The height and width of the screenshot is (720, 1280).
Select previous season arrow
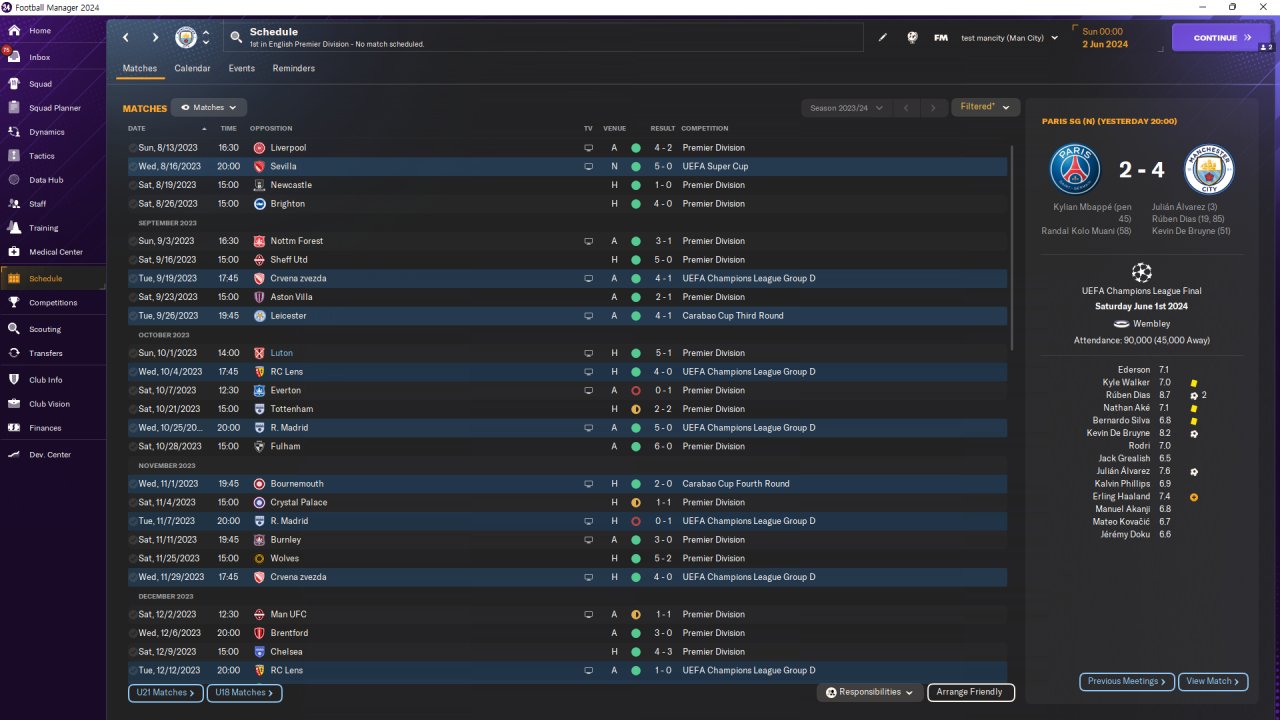[x=905, y=107]
